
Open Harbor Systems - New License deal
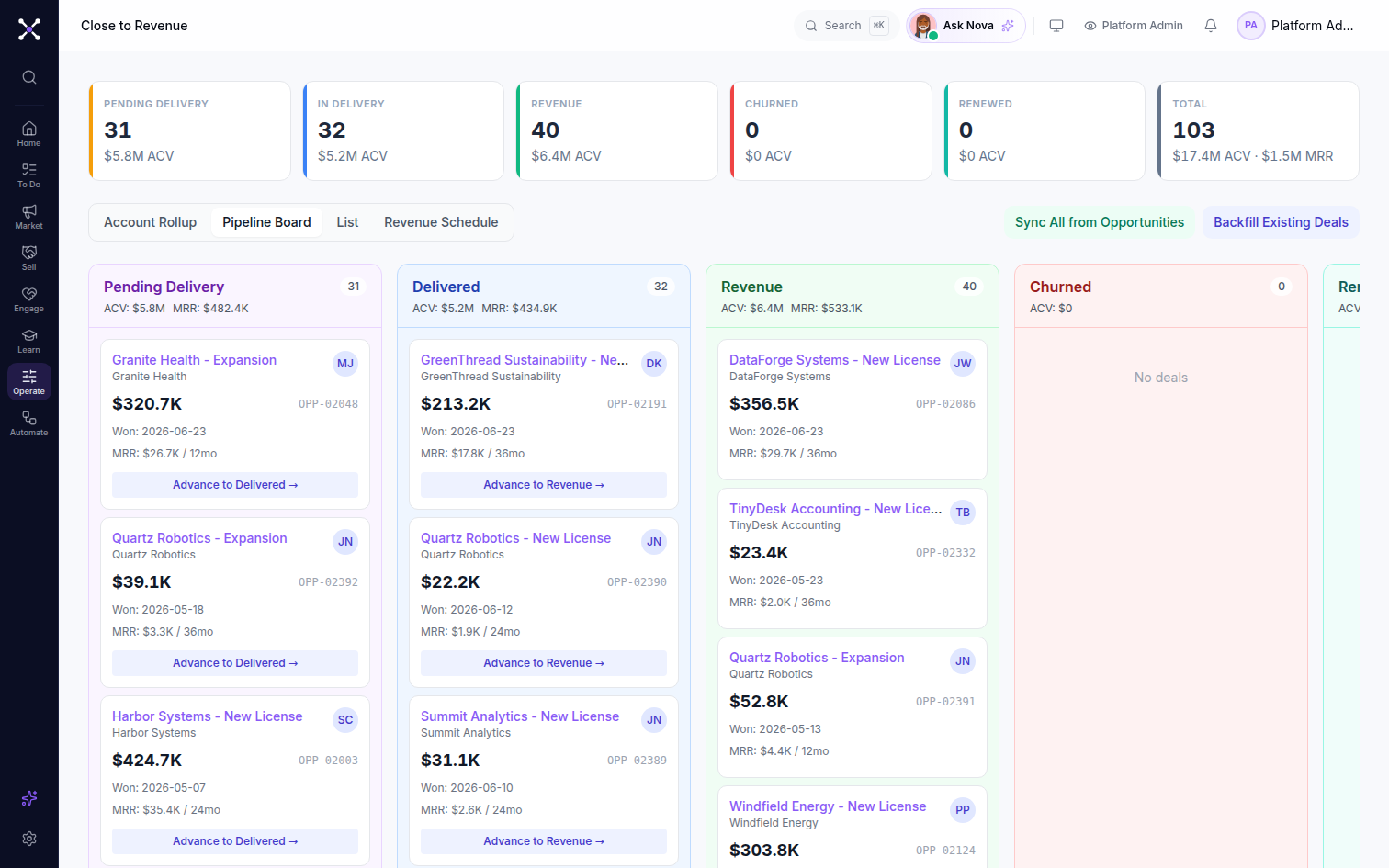click(x=207, y=716)
